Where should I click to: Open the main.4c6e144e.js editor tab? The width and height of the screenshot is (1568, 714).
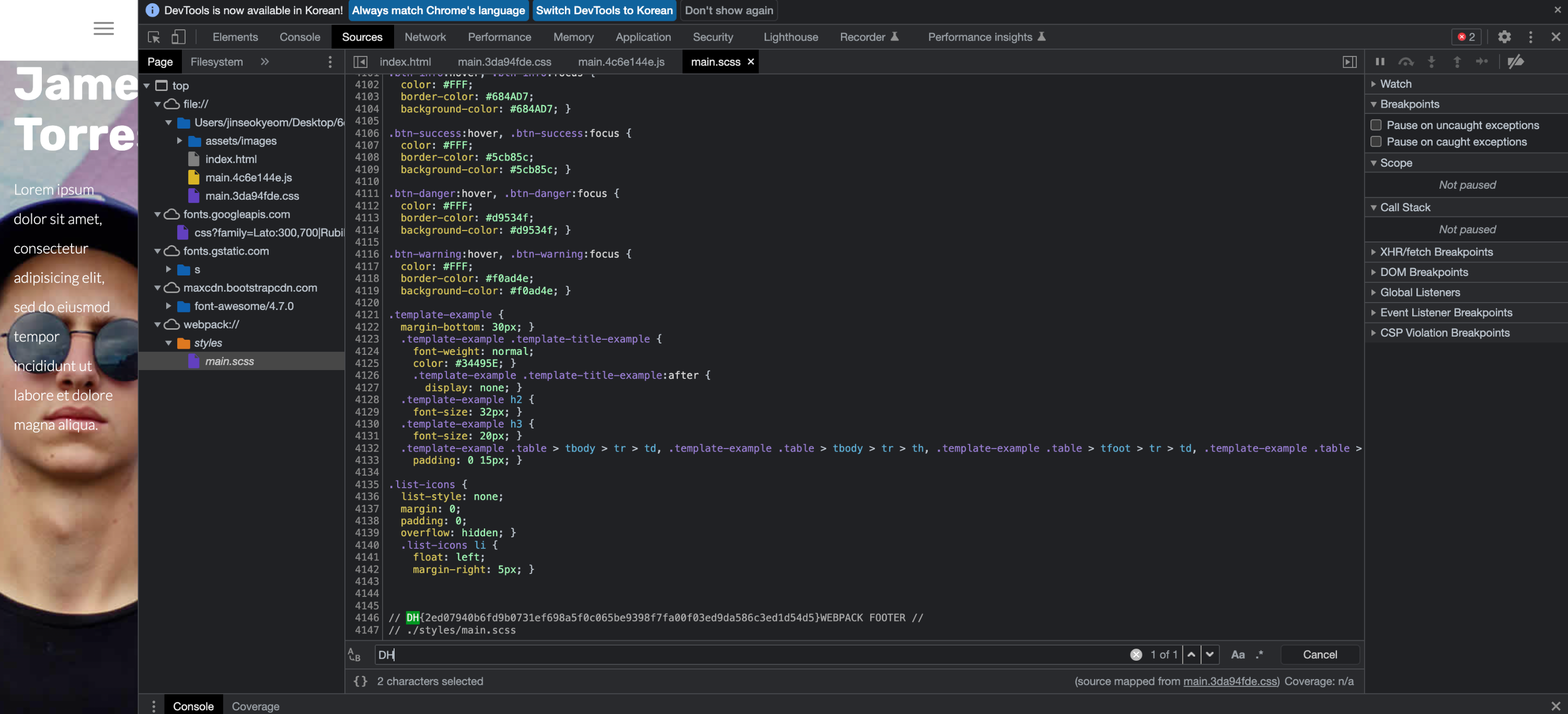(x=621, y=62)
